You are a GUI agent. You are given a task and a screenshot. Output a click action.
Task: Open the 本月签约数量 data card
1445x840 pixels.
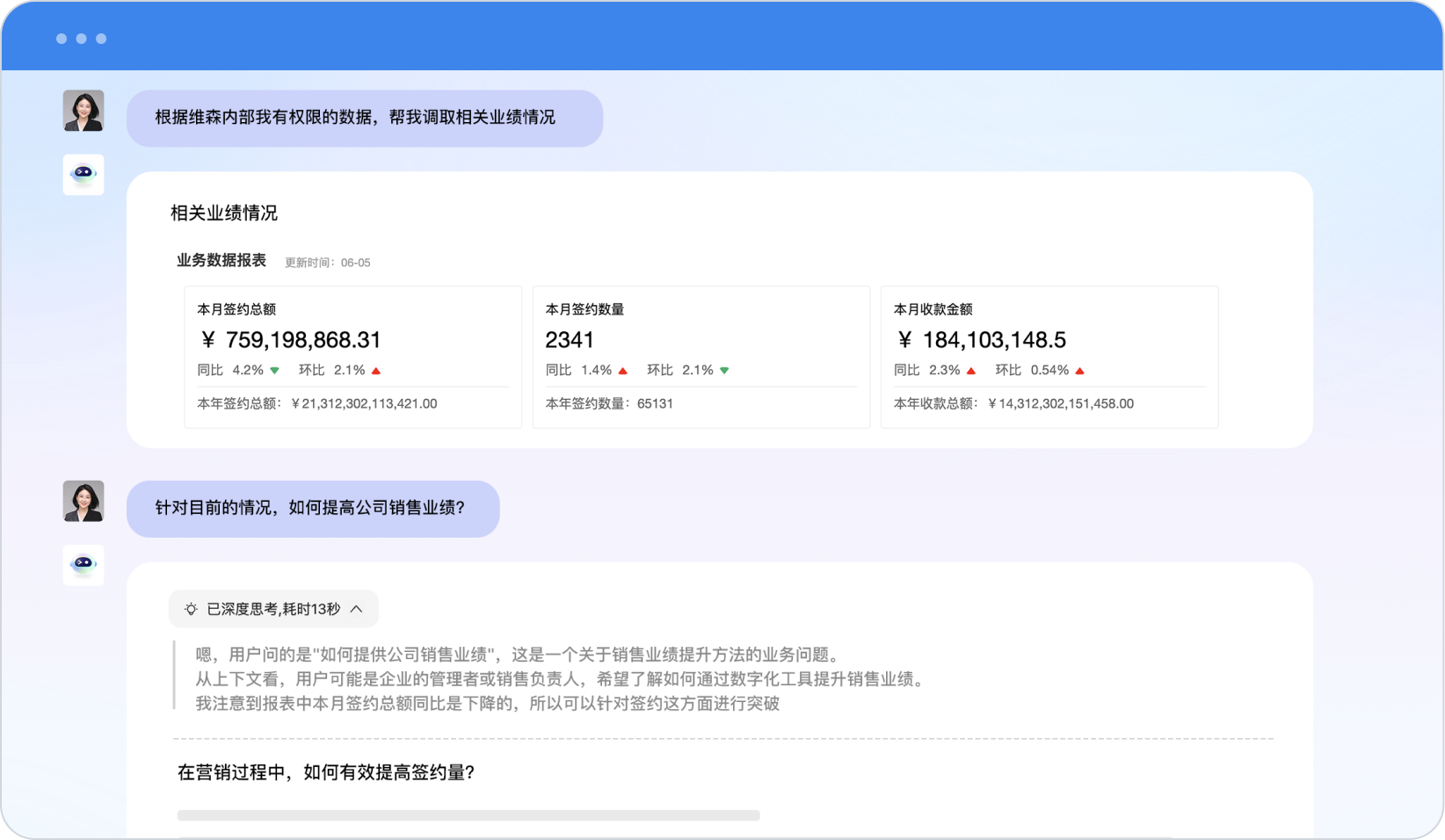(701, 357)
